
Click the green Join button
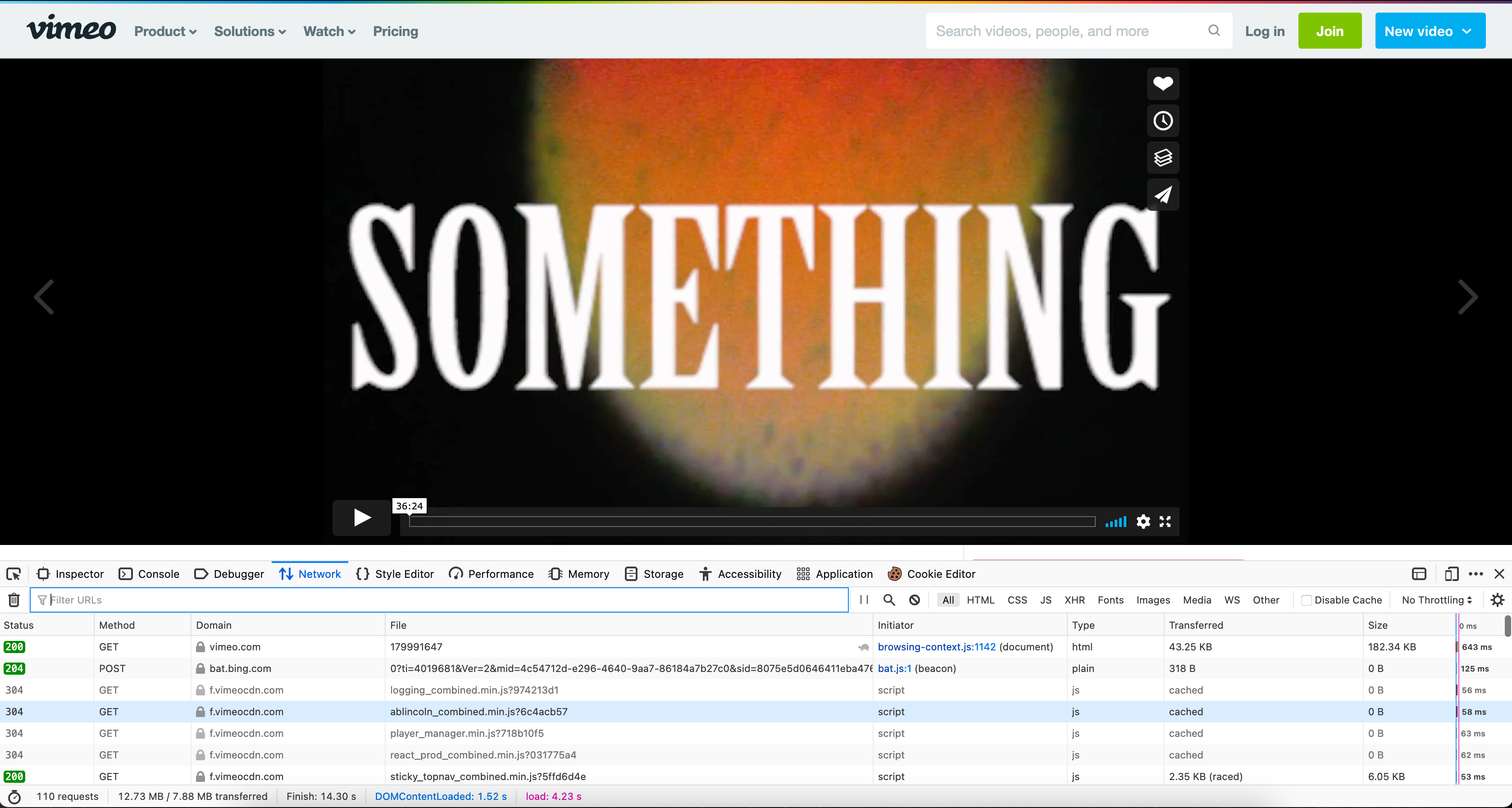1330,31
